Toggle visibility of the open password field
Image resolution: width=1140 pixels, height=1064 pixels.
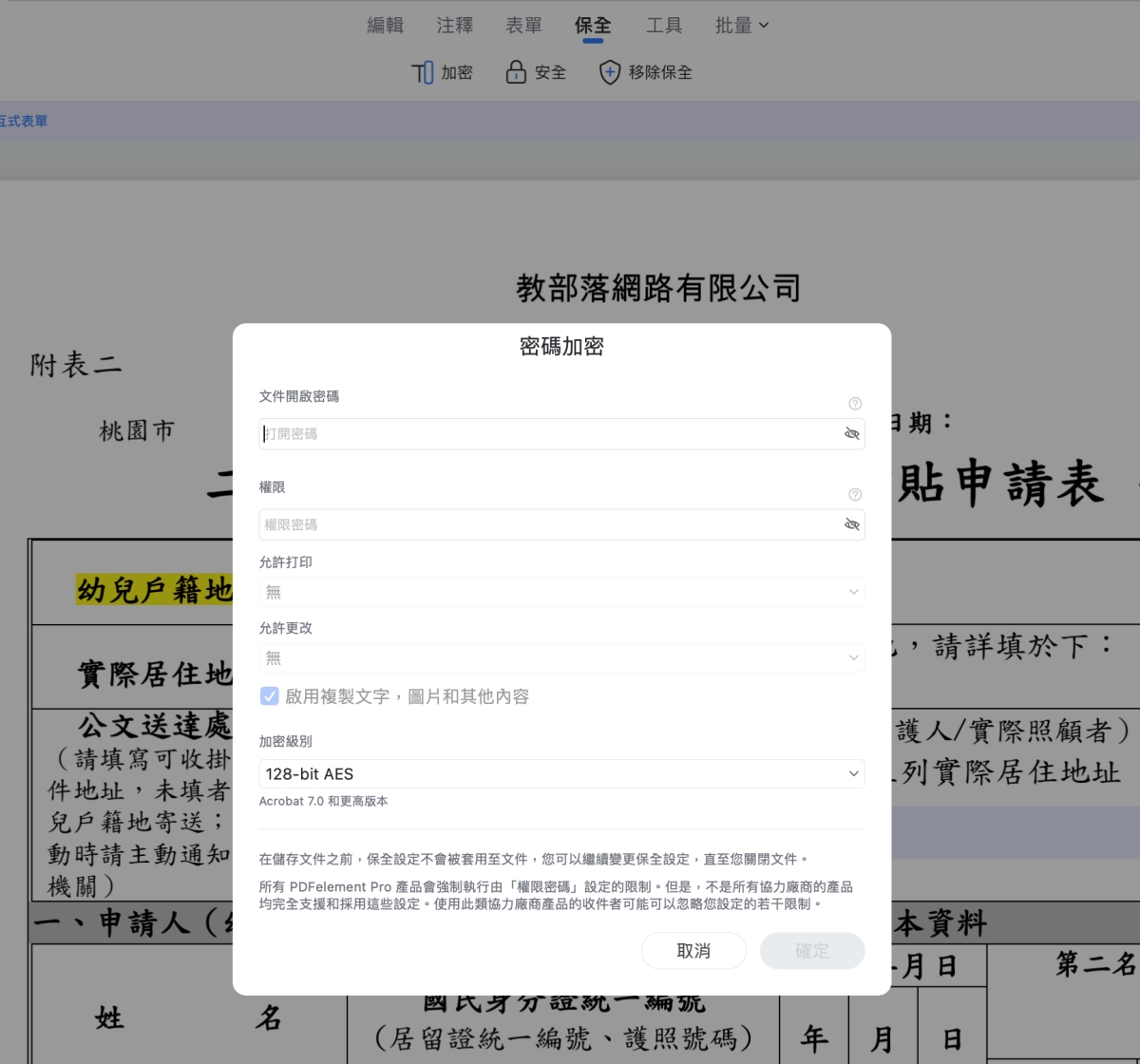point(851,434)
